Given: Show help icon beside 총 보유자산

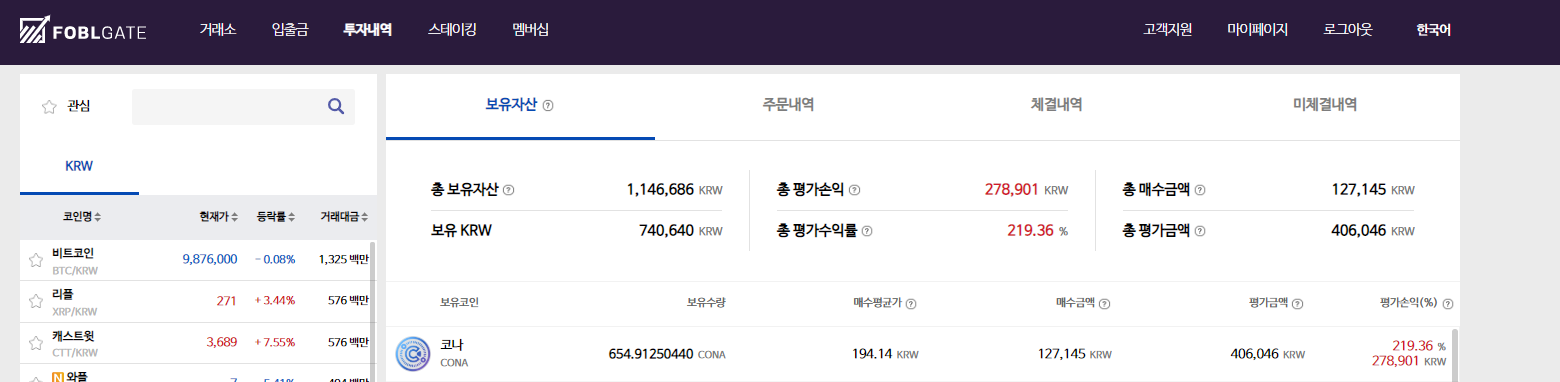Looking at the screenshot, I should tap(508, 189).
